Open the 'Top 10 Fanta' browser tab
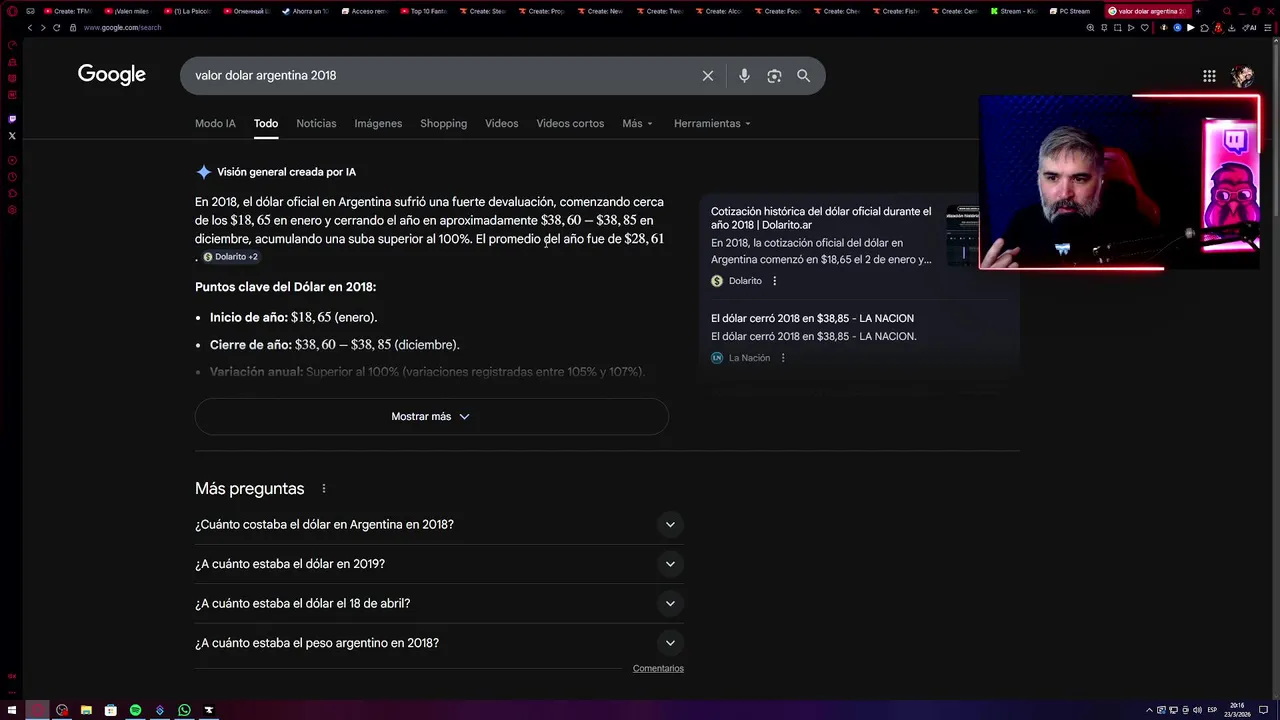The width and height of the screenshot is (1280, 720). coord(426,11)
